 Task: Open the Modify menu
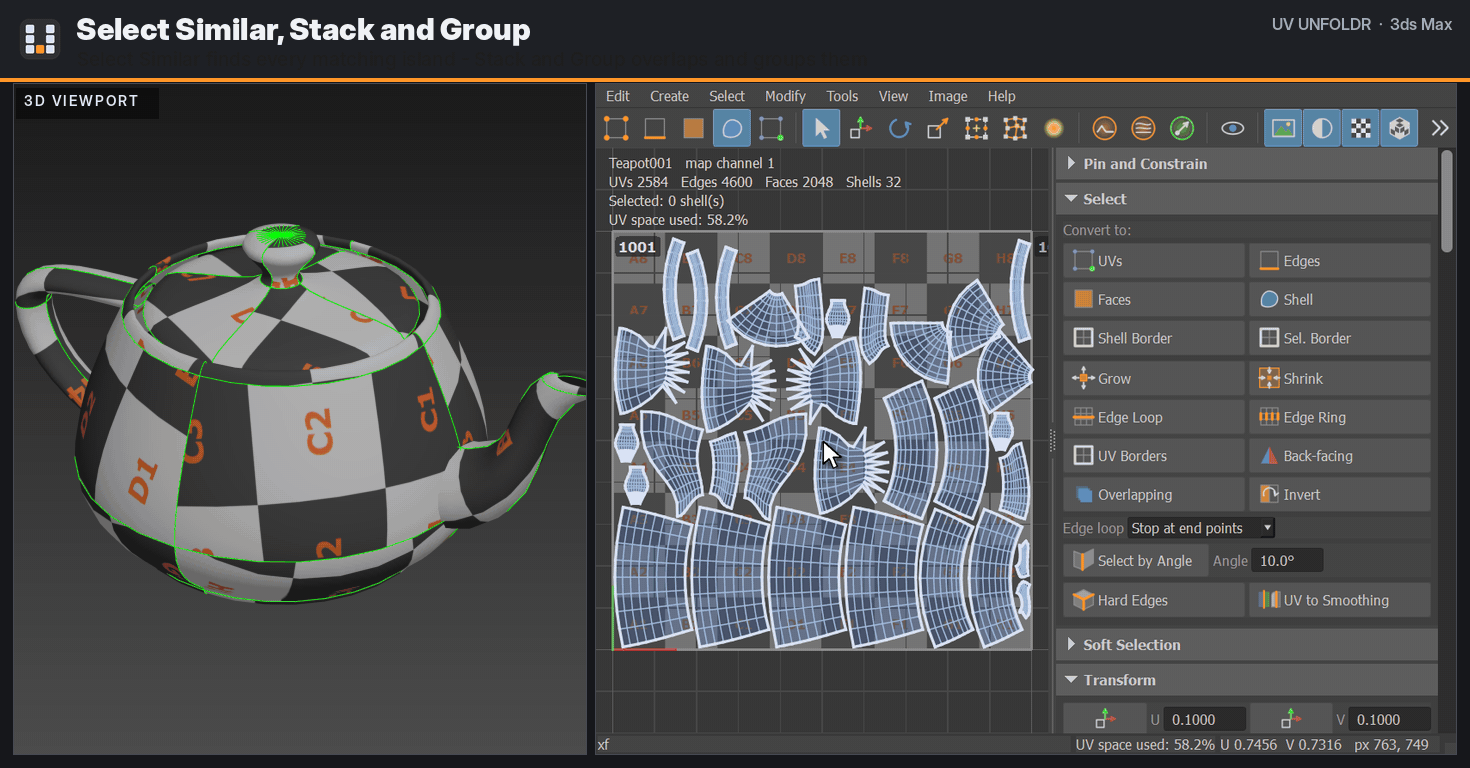[785, 96]
